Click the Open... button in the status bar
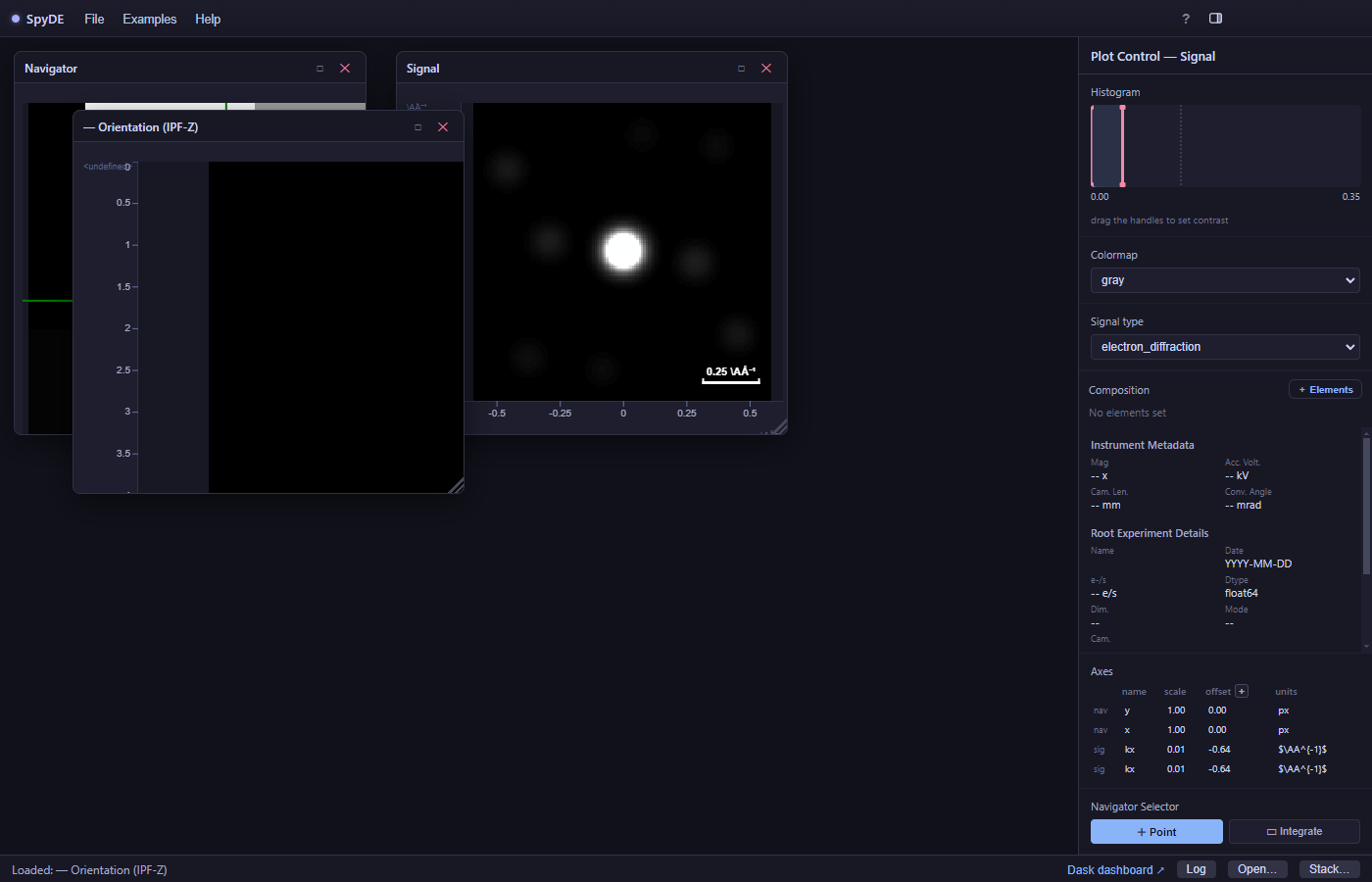This screenshot has width=1372, height=882. pyautogui.click(x=1257, y=869)
